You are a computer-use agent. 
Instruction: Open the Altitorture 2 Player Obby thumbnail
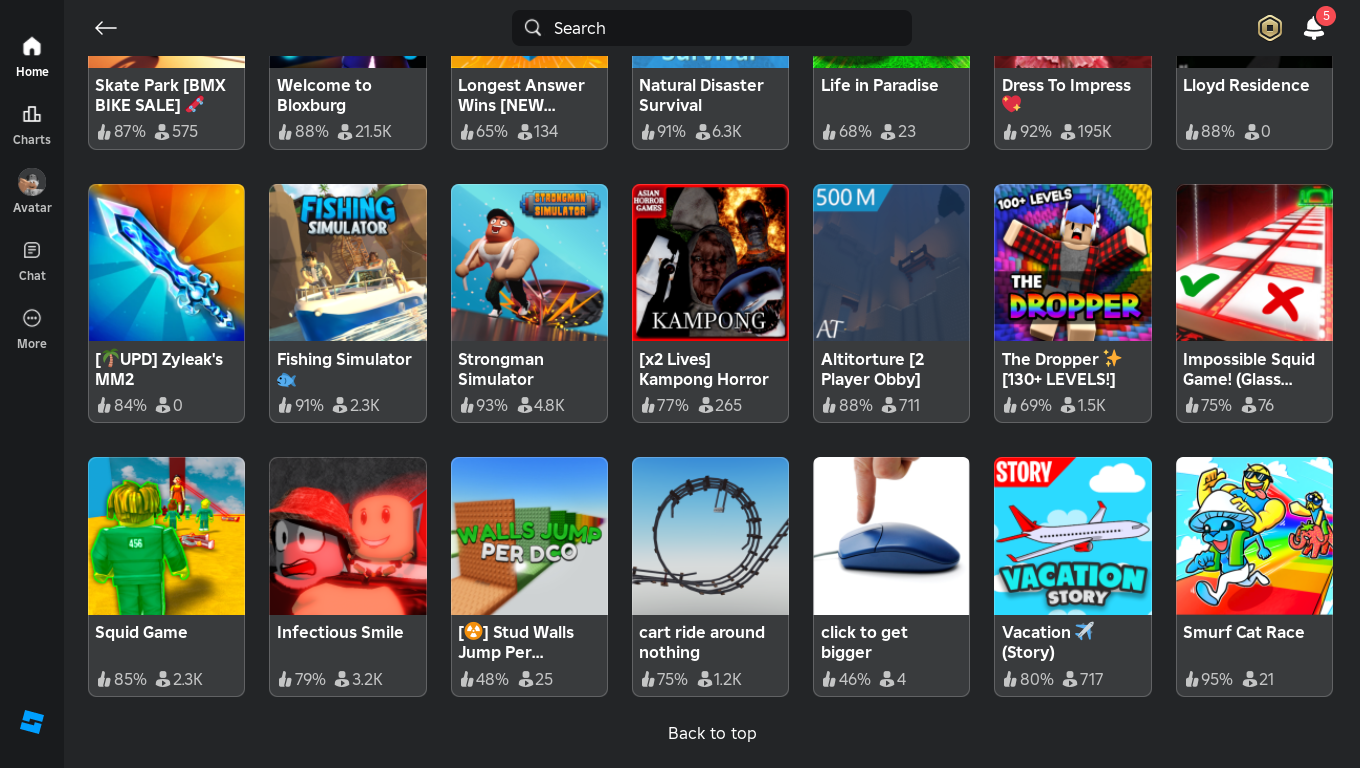pos(891,263)
